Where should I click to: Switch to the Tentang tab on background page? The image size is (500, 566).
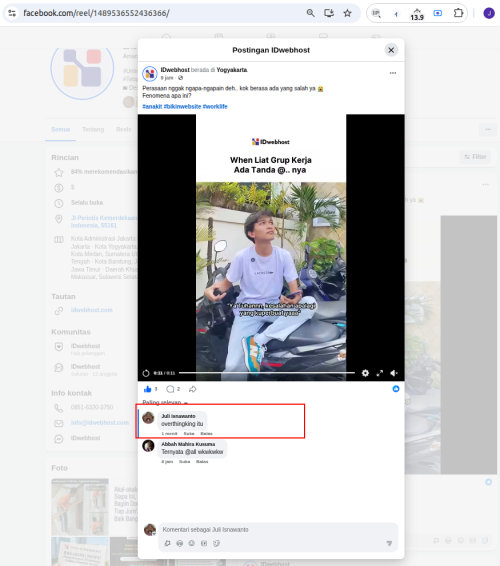pyautogui.click(x=93, y=130)
